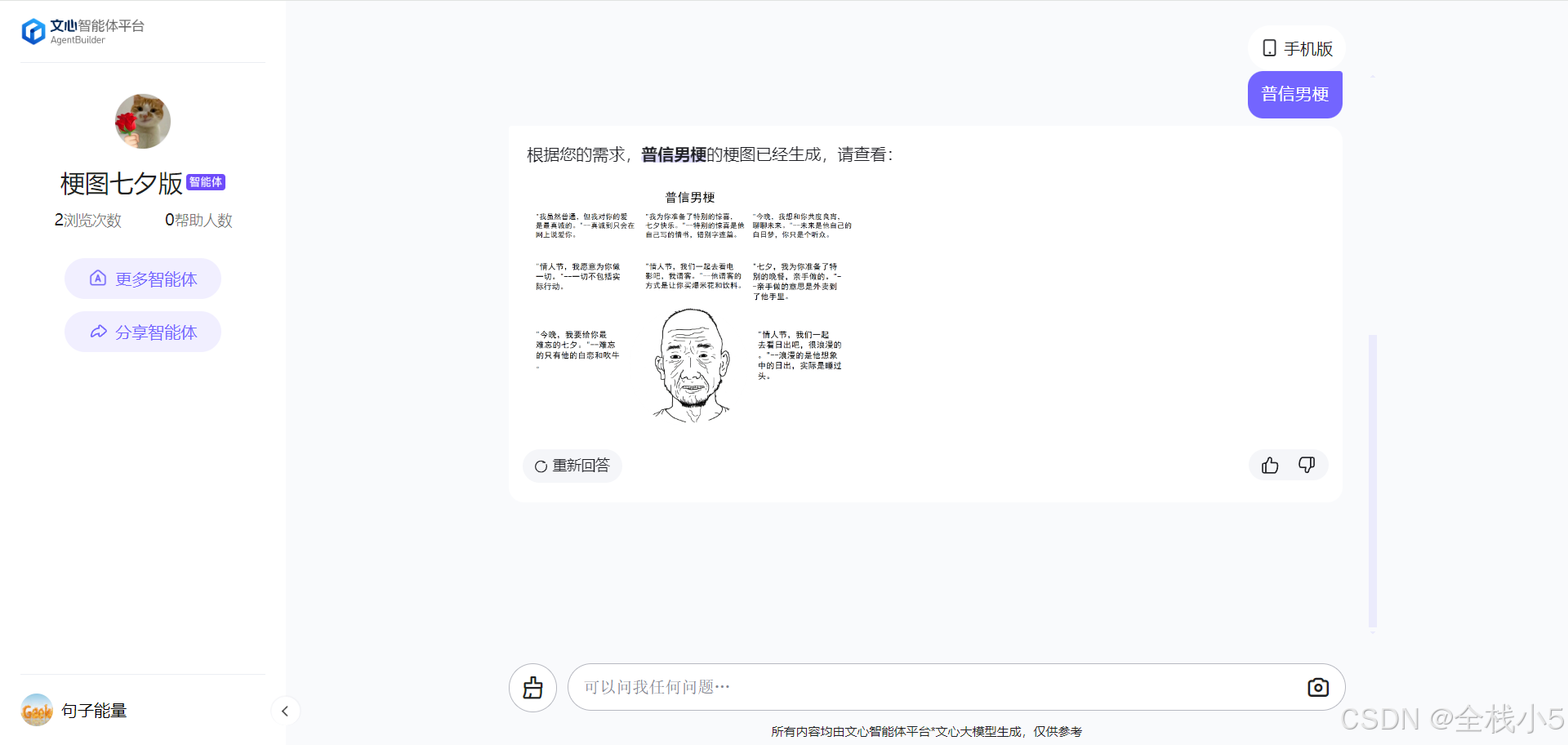Switch to 手机版 mobile view
Viewport: 1568px width, 745px height.
(1297, 48)
